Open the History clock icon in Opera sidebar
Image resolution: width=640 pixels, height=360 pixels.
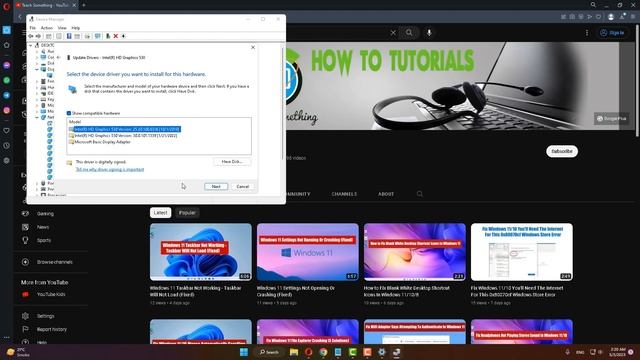point(7,146)
